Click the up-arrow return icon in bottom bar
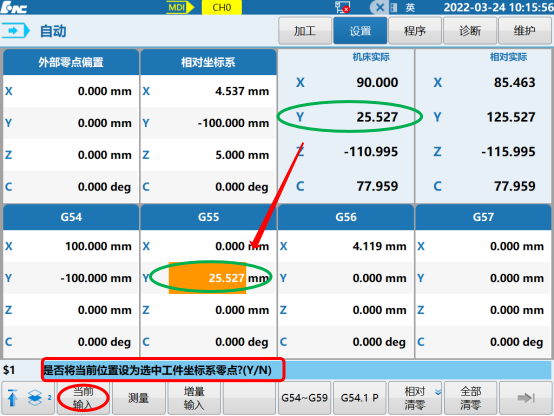The image size is (554, 416). 12,398
